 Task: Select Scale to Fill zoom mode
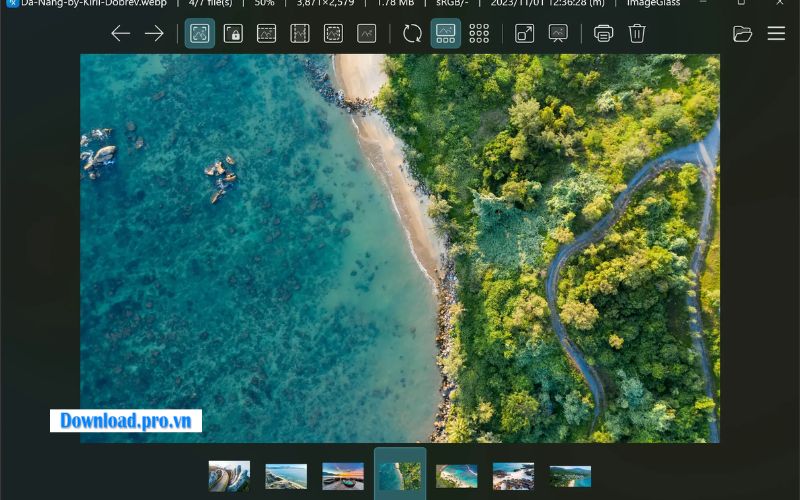coord(367,34)
